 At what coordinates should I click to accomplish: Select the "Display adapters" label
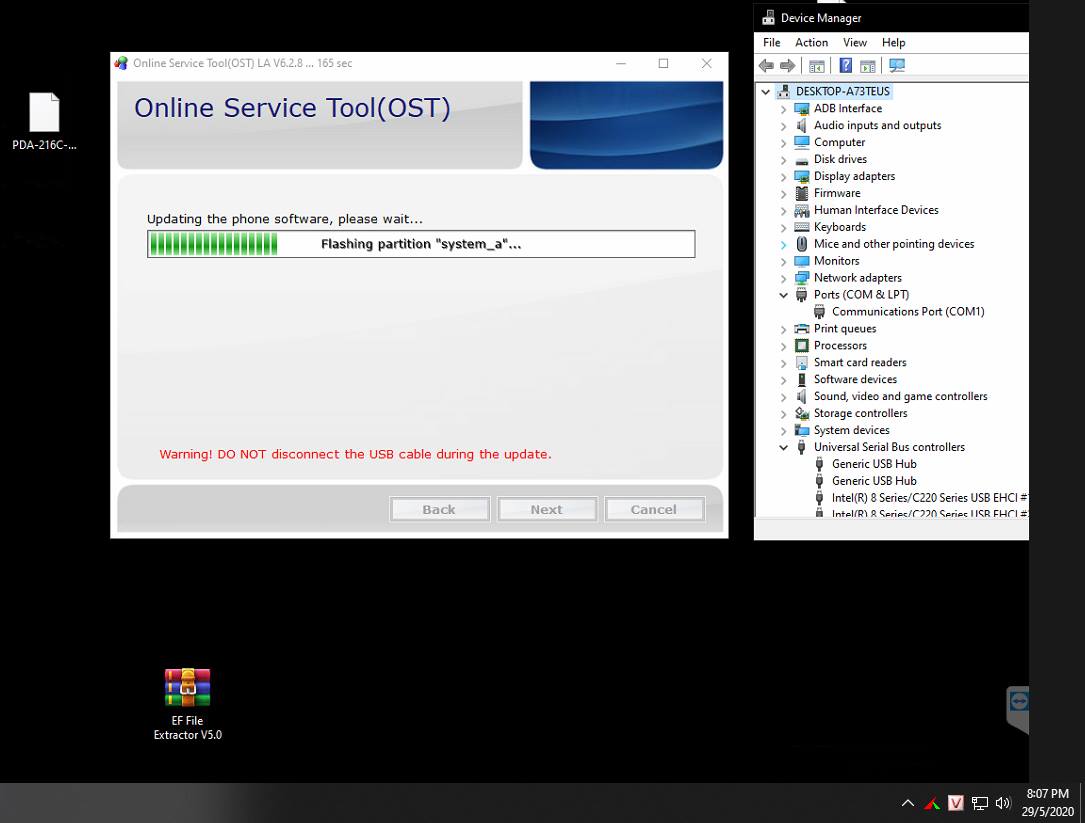(x=854, y=177)
